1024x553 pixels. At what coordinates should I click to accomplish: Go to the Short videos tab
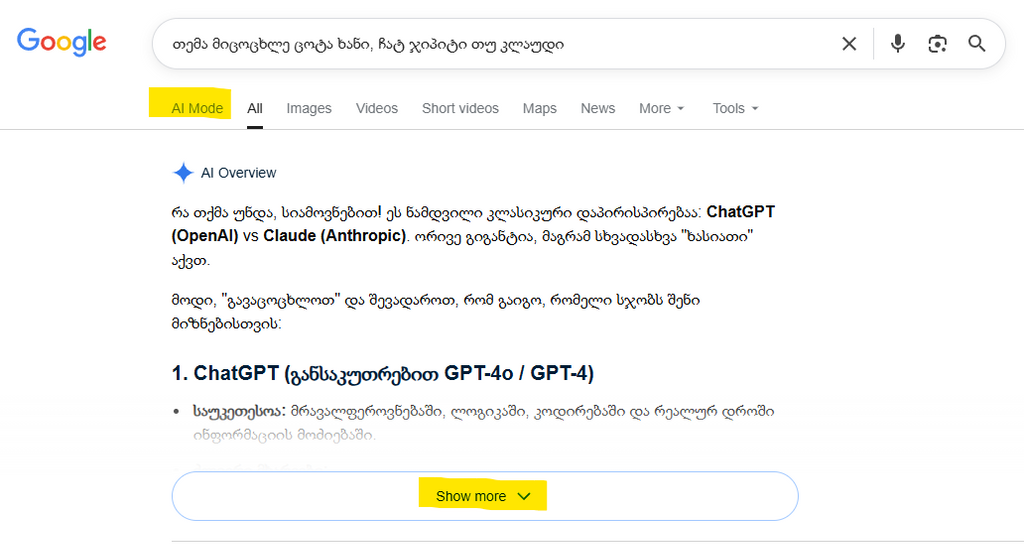coord(460,108)
